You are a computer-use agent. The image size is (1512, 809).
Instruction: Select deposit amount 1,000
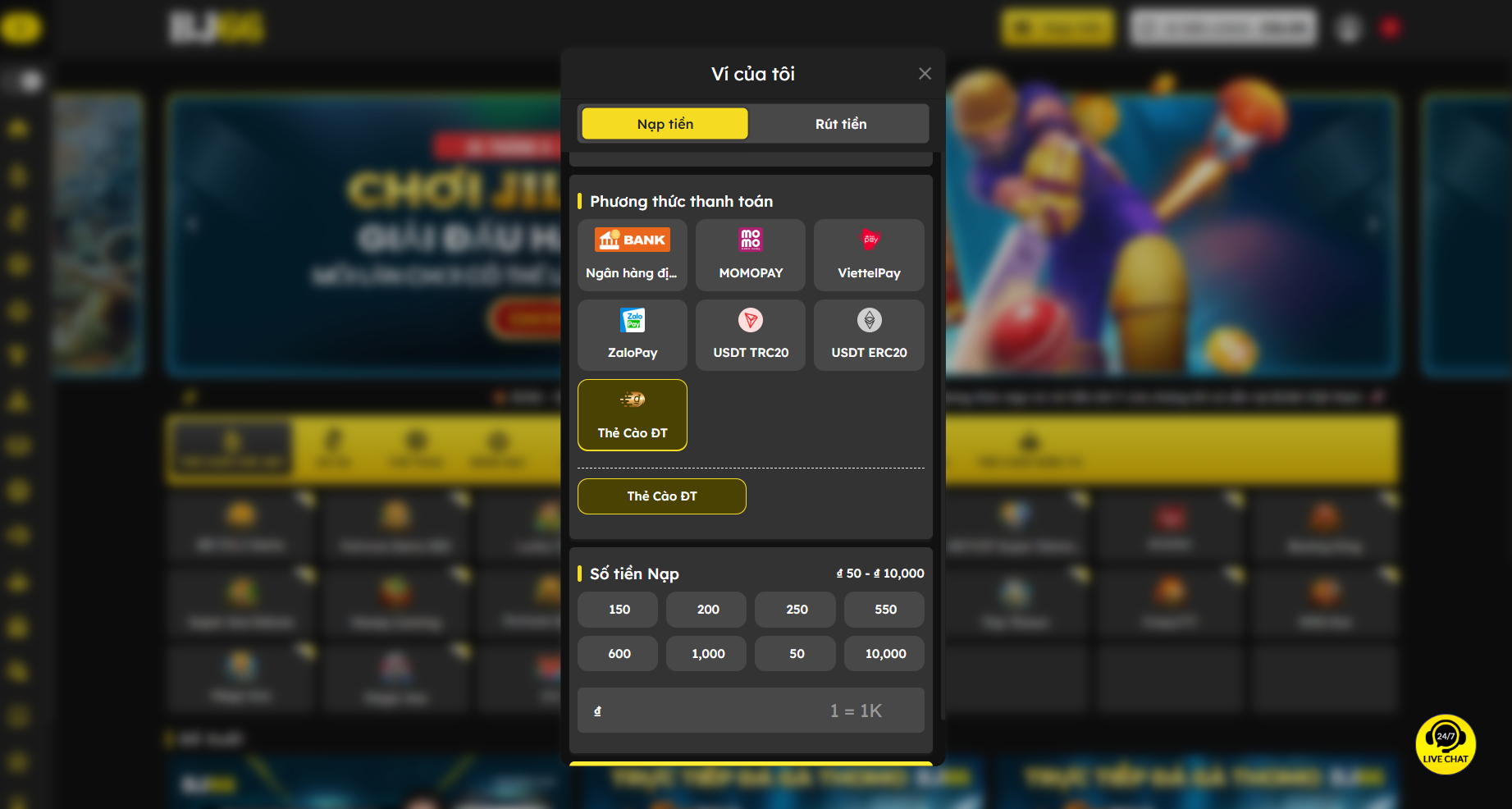tap(707, 654)
